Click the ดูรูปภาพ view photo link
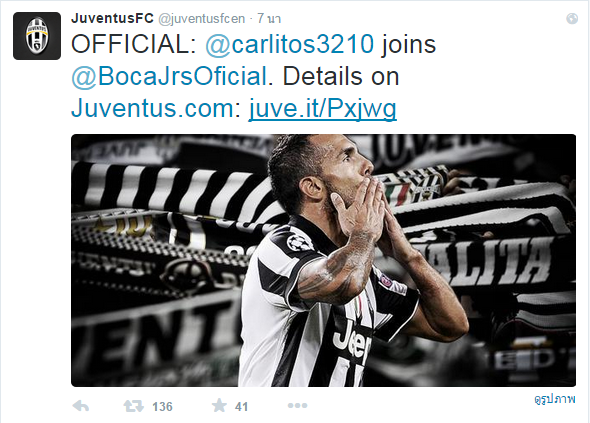 555,399
